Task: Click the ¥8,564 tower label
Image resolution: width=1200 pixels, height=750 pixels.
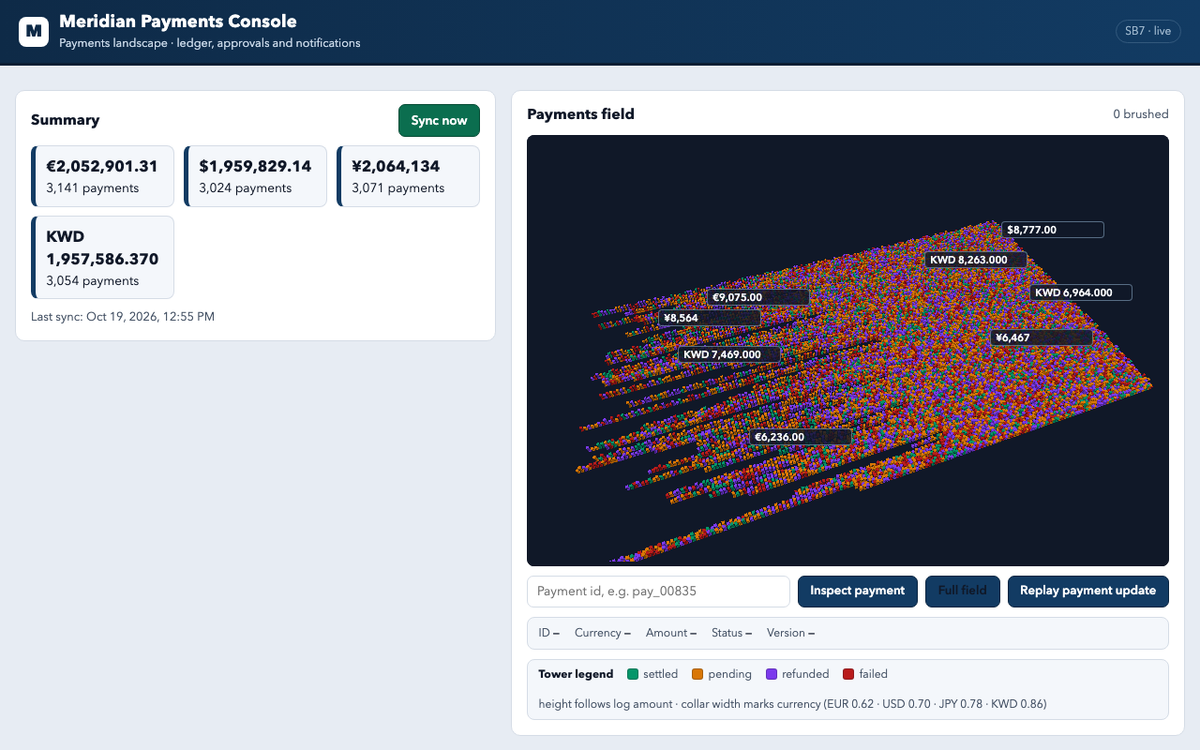Action: coord(709,318)
